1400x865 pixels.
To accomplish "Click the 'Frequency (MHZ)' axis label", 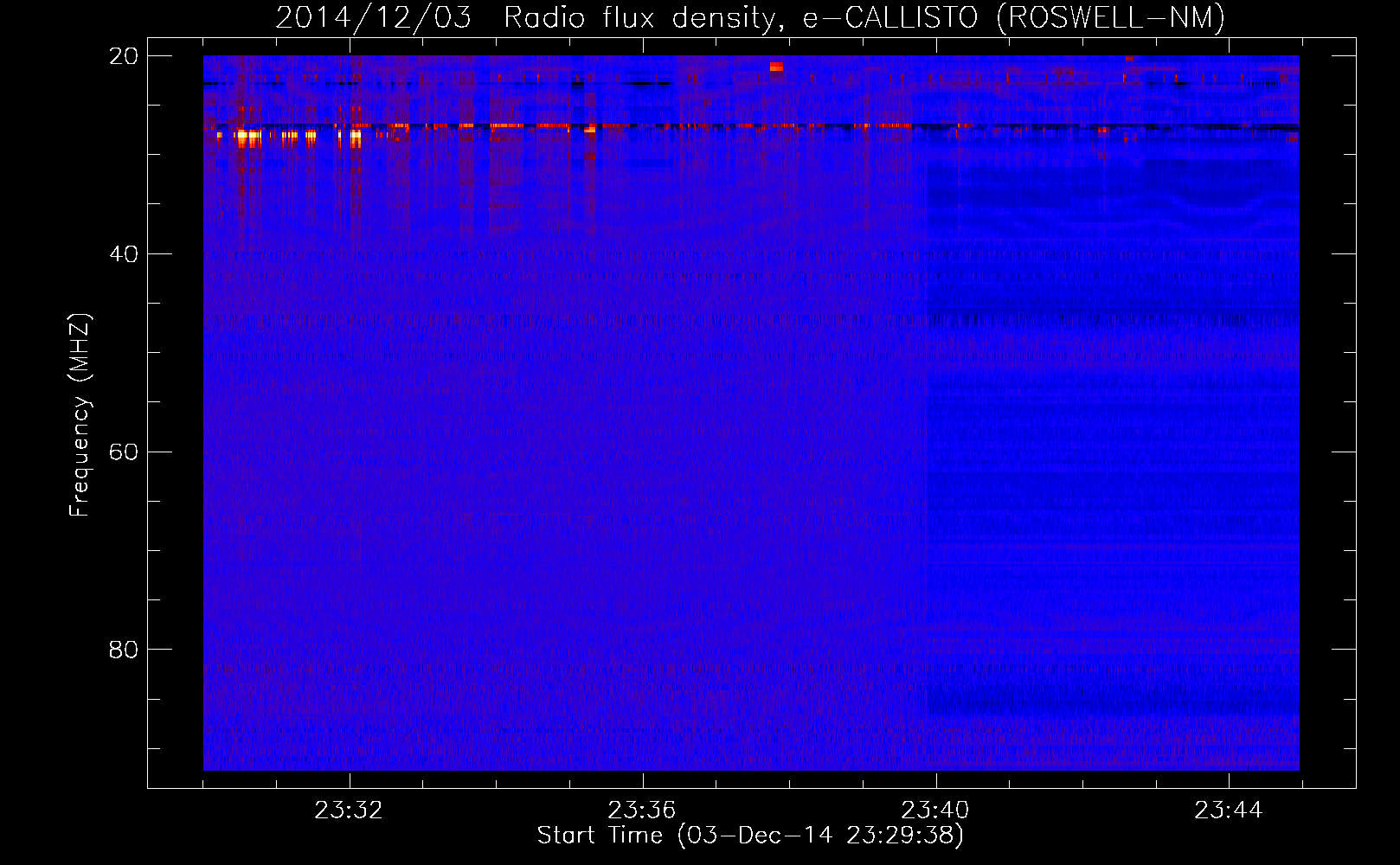I will pos(79,415).
